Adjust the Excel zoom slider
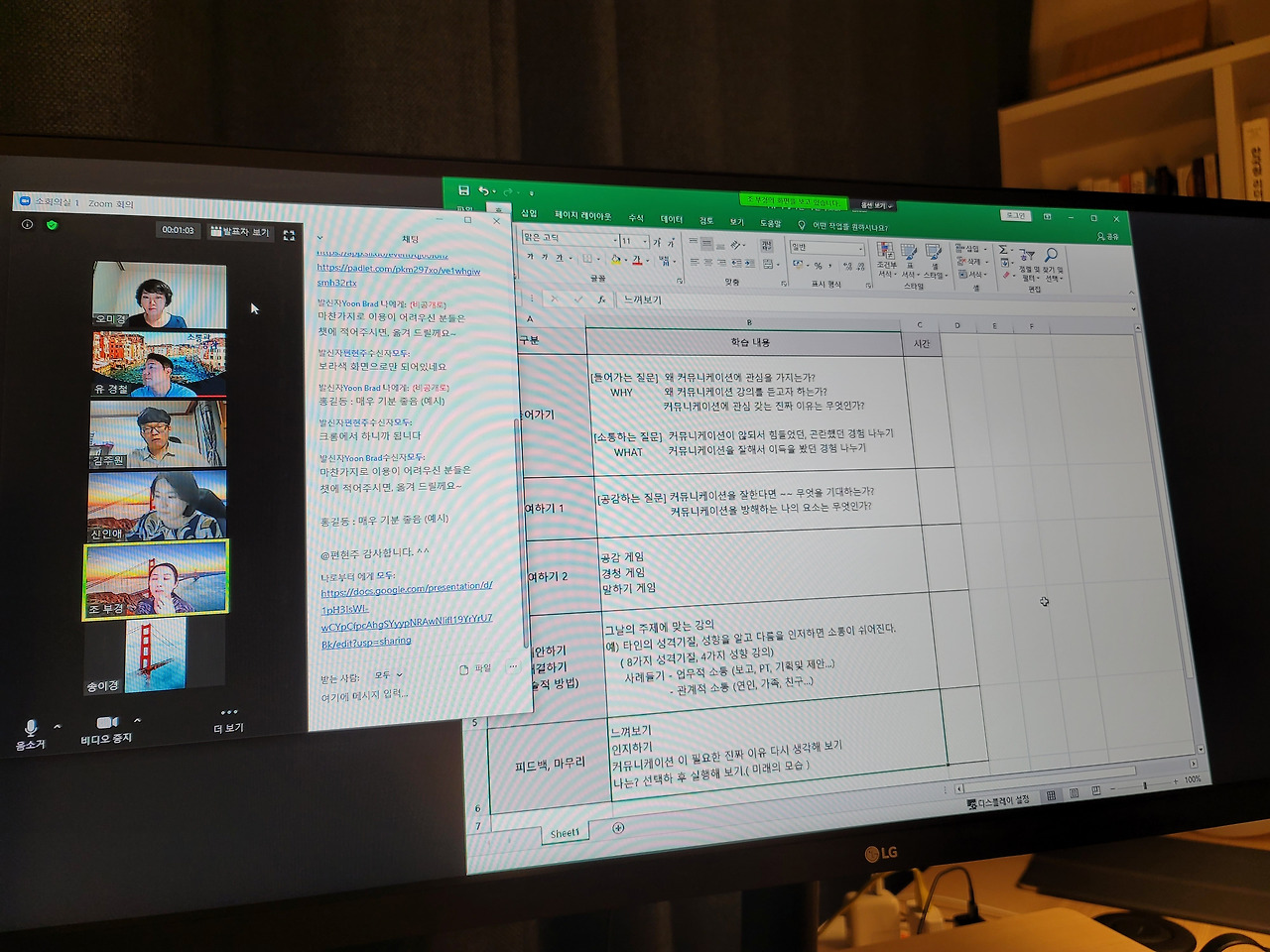1270x952 pixels. pos(1145,784)
